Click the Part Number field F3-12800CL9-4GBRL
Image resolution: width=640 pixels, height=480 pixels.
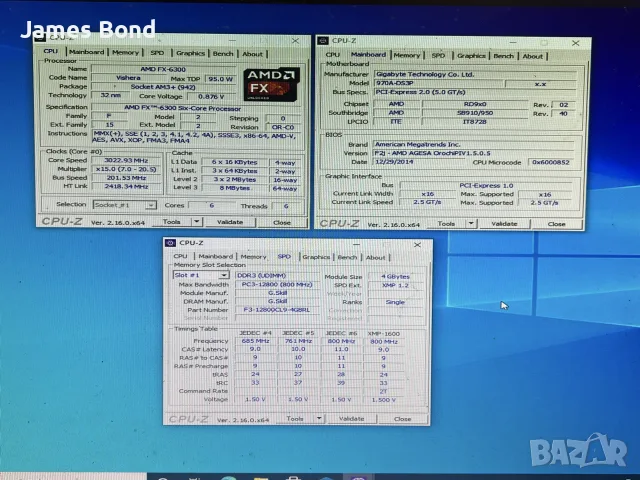click(x=277, y=310)
